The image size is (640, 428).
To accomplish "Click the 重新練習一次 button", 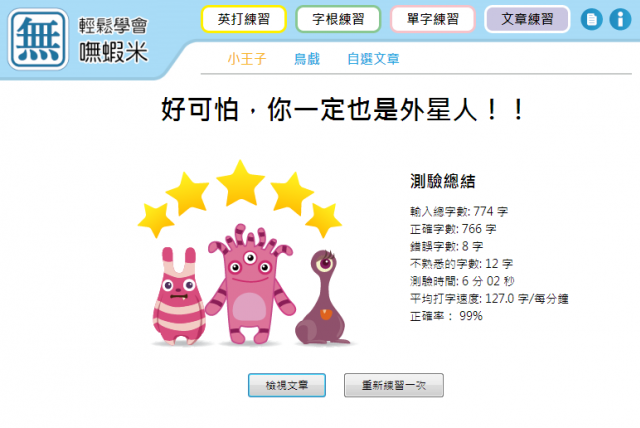I will tap(394, 385).
